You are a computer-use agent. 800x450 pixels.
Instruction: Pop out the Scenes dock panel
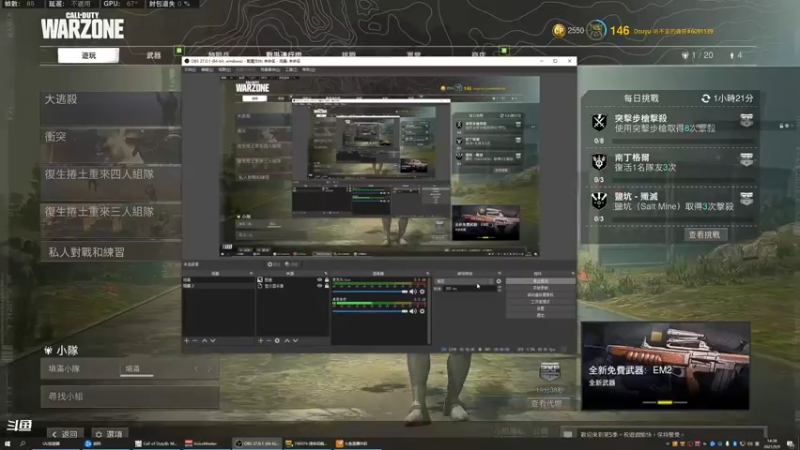pyautogui.click(x=251, y=274)
